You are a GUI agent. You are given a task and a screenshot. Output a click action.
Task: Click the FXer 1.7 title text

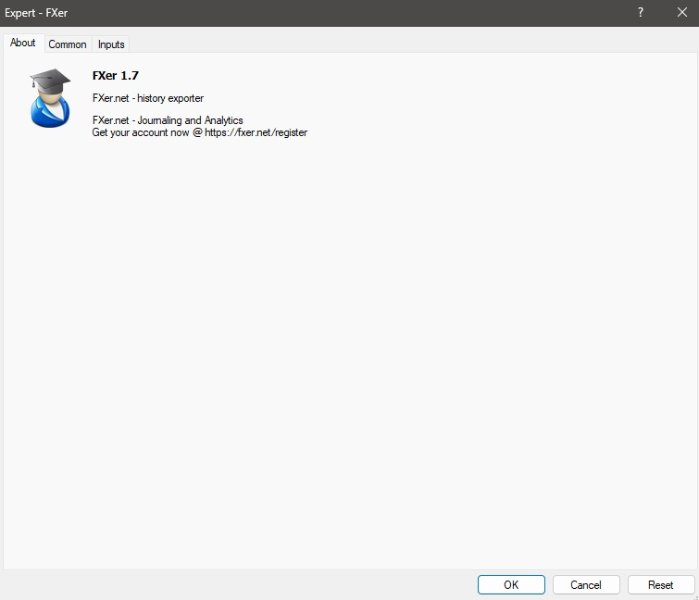(115, 76)
